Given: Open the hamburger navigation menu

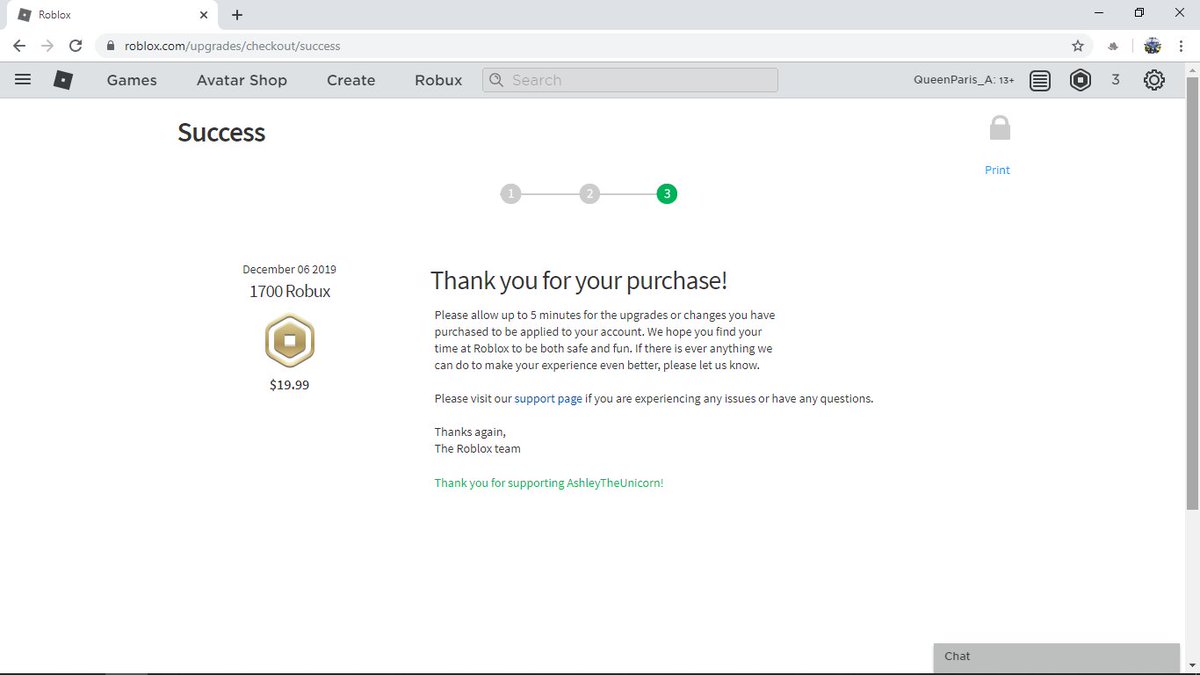Looking at the screenshot, I should 23,80.
